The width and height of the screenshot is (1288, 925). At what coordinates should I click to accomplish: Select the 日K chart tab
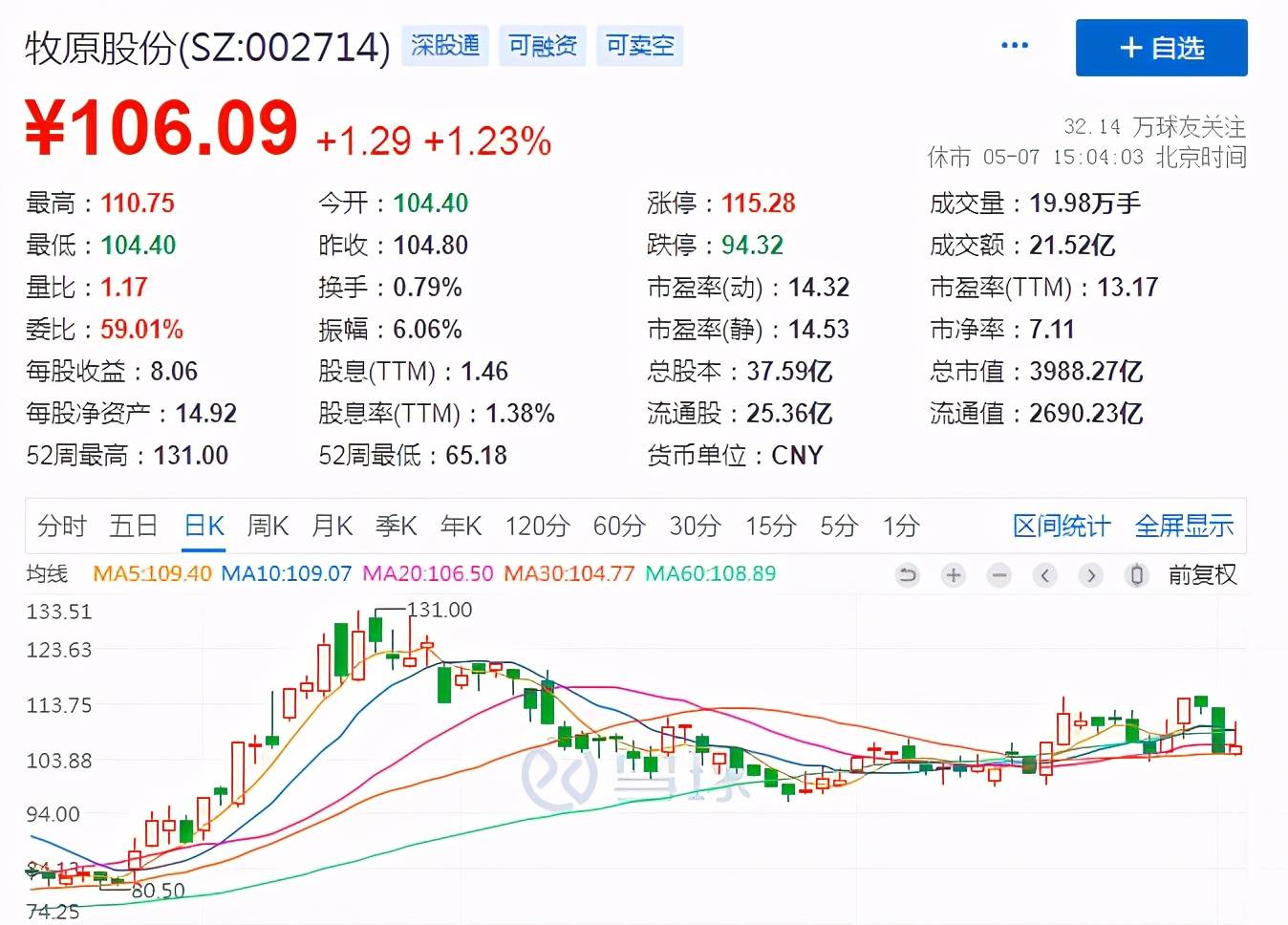click(204, 526)
